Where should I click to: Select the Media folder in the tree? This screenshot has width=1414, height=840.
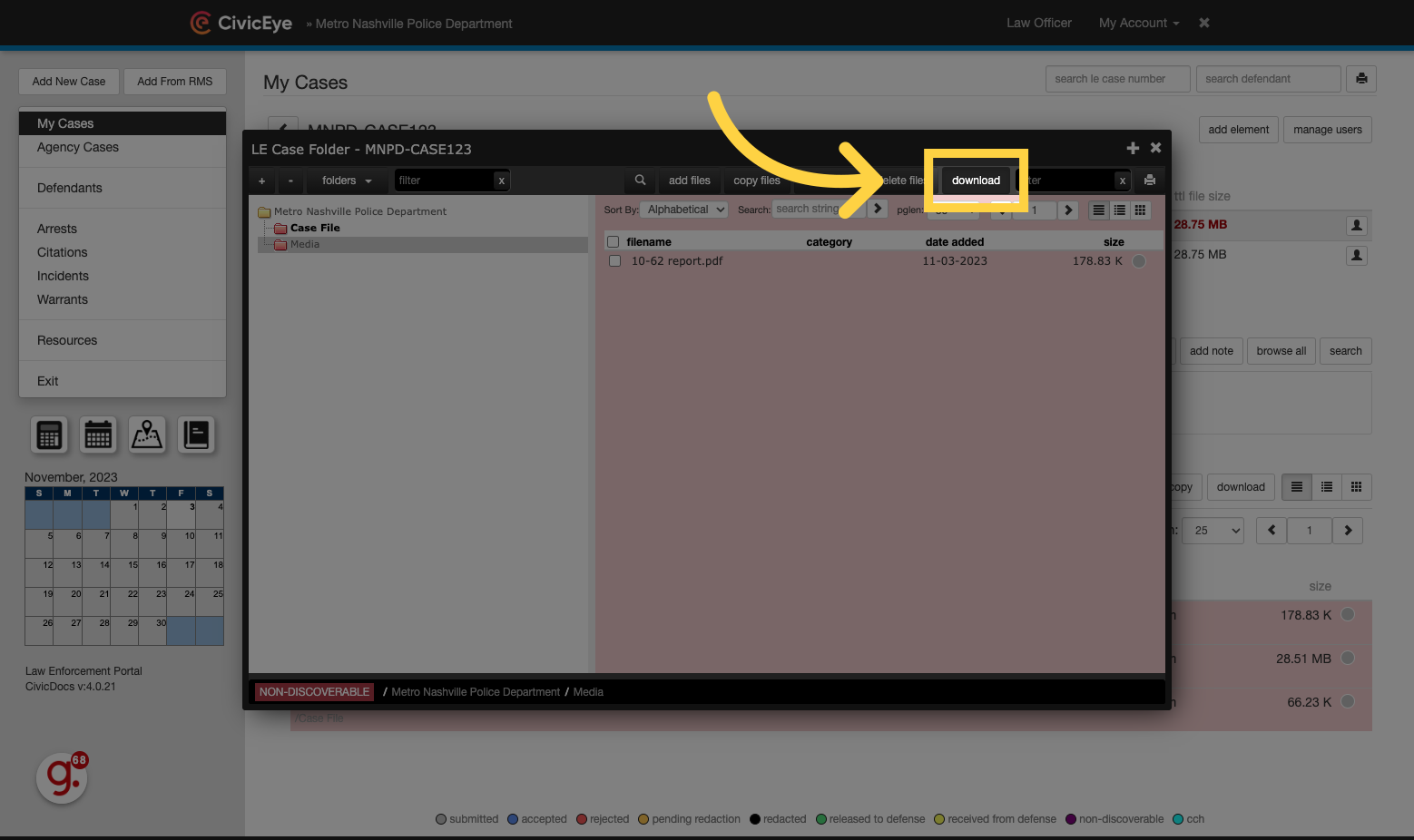click(x=305, y=245)
